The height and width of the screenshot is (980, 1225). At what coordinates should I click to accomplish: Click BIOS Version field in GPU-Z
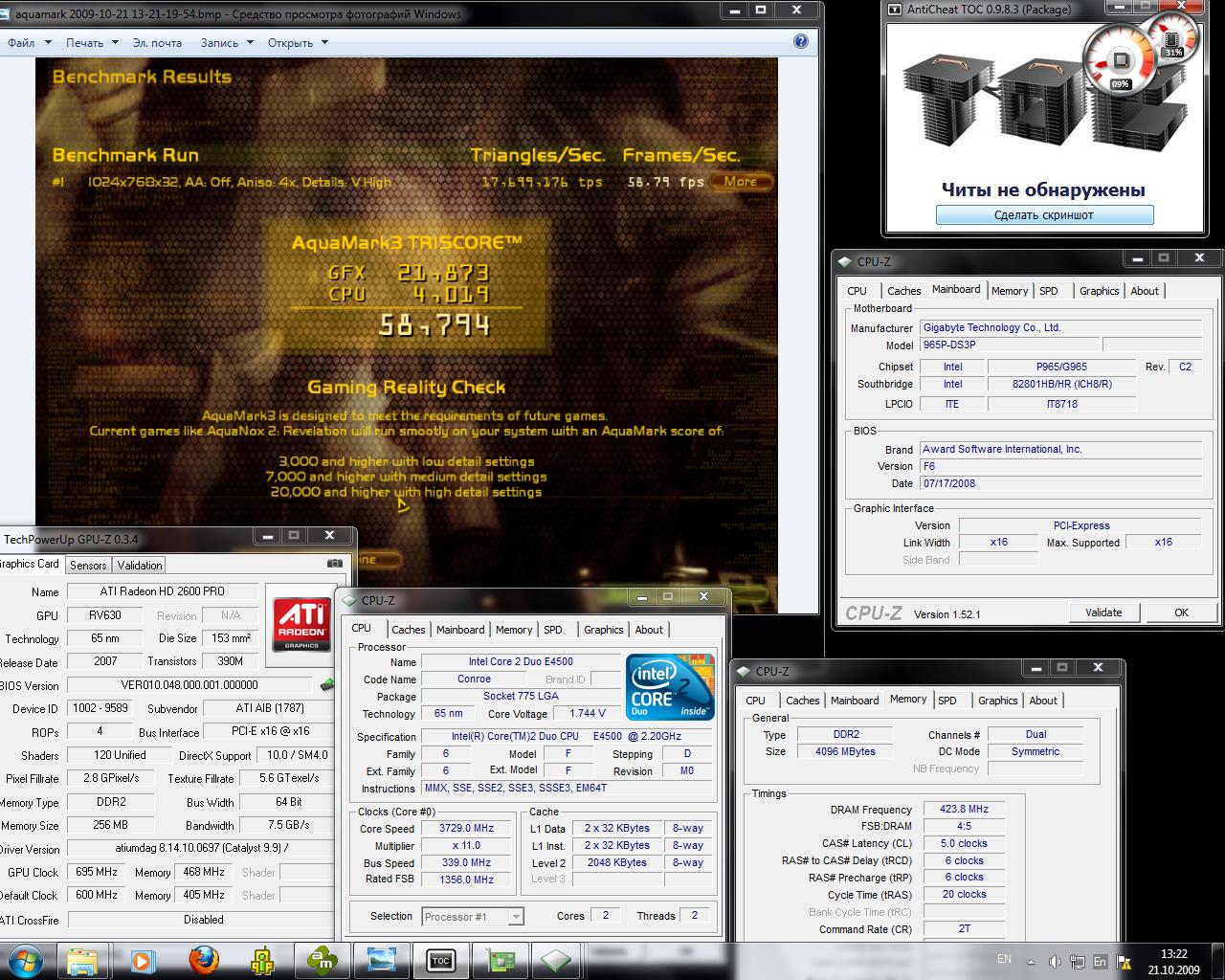tap(189, 685)
